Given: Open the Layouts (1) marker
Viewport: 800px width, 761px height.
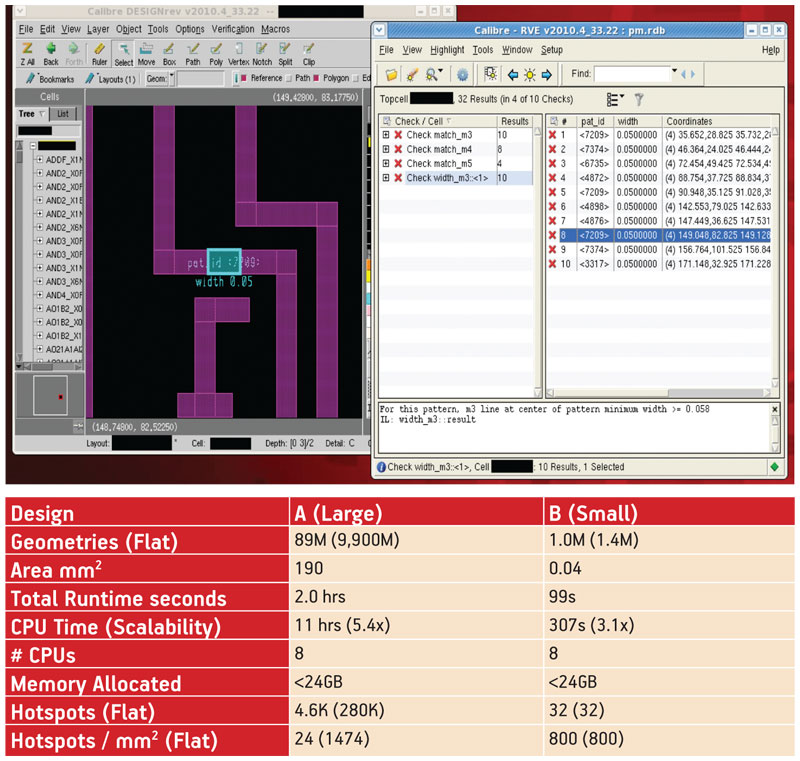Looking at the screenshot, I should click(111, 79).
